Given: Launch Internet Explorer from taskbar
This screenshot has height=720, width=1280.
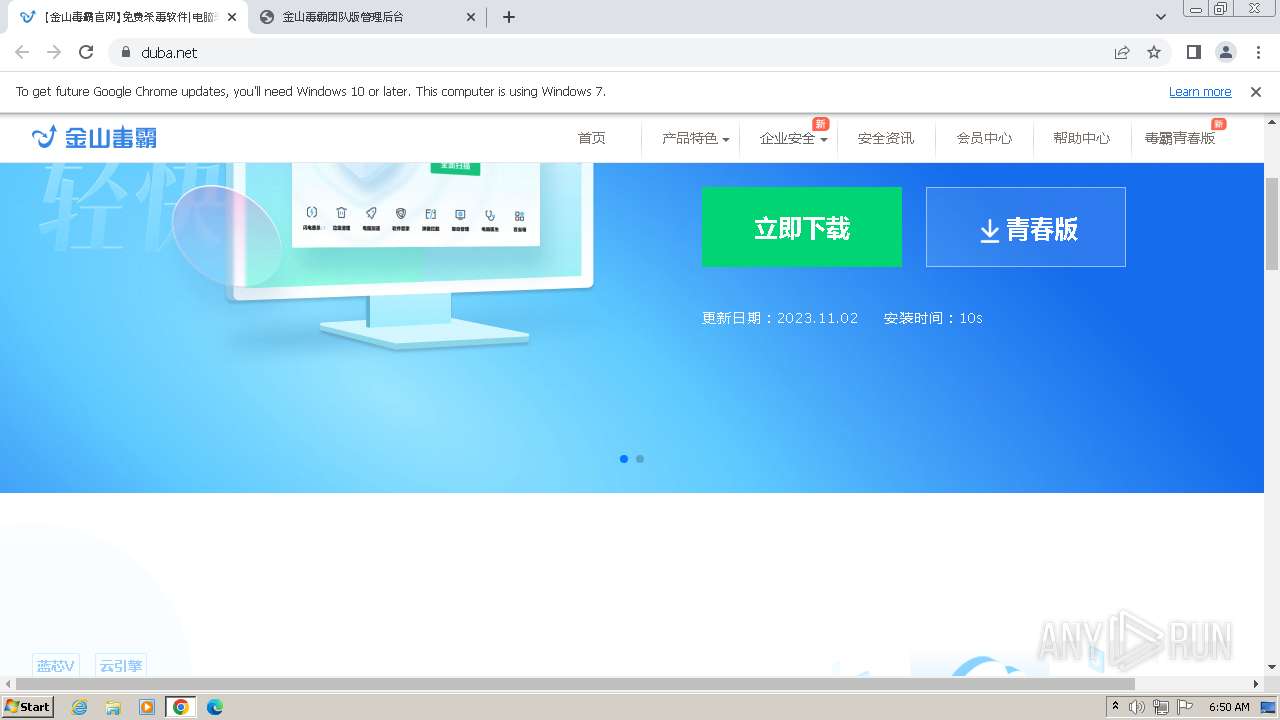Looking at the screenshot, I should pos(79,707).
